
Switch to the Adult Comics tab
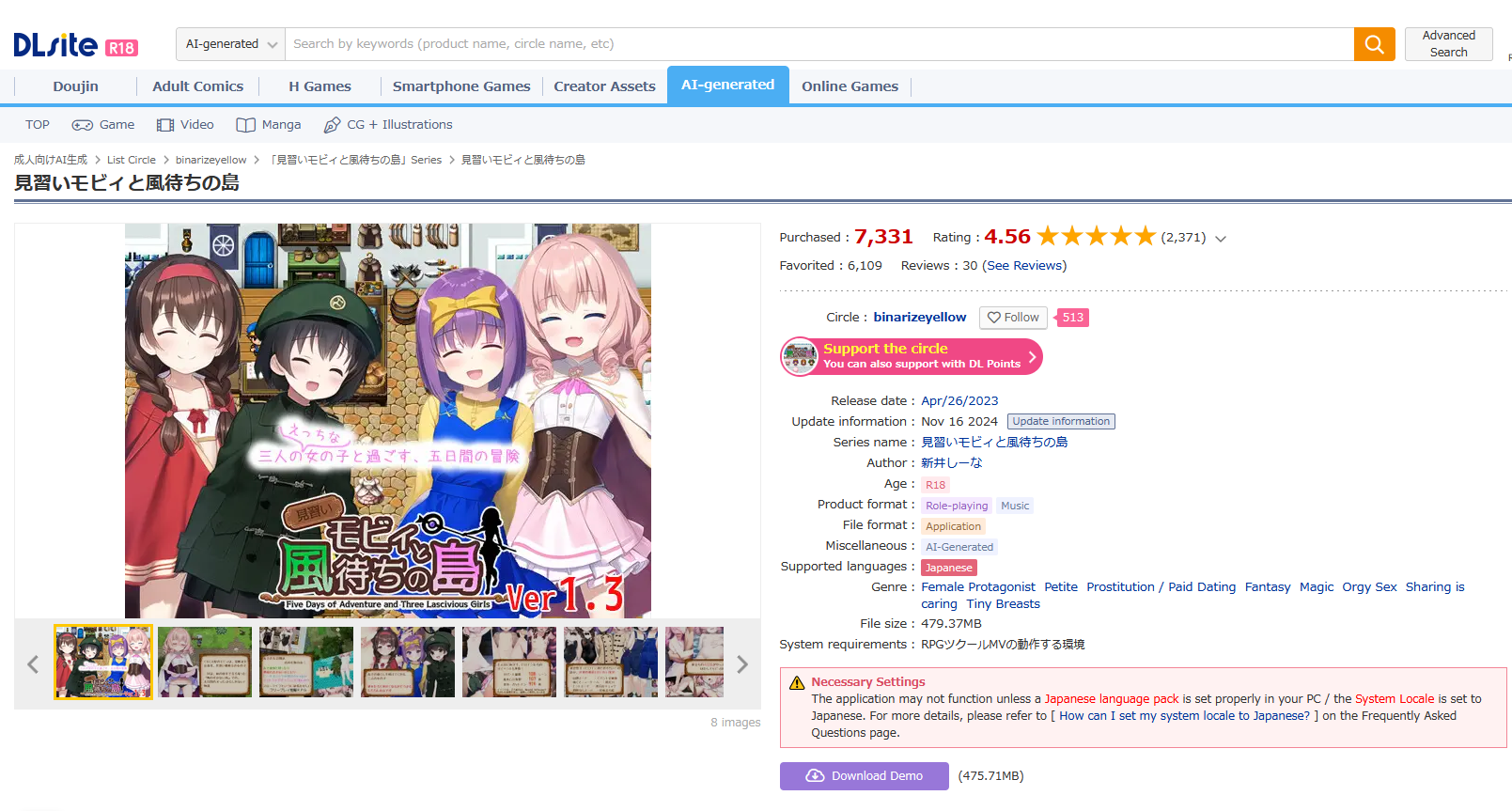pyautogui.click(x=197, y=86)
